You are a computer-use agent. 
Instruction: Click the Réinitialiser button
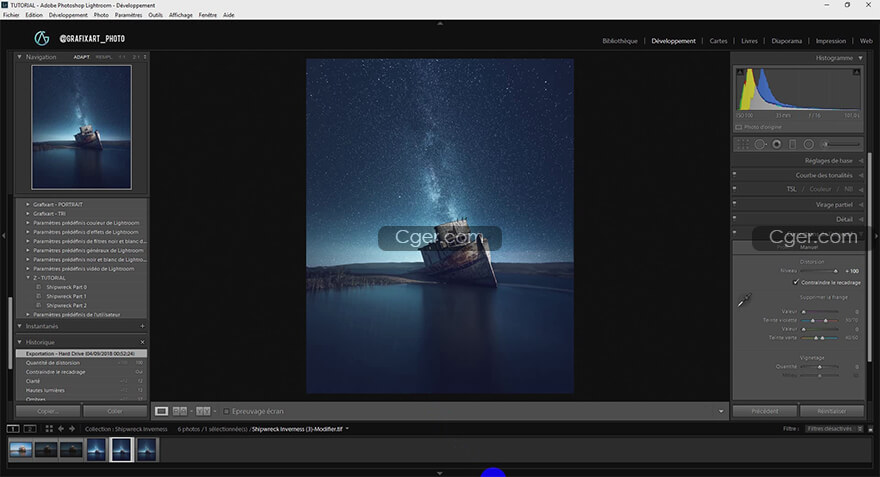tap(832, 411)
